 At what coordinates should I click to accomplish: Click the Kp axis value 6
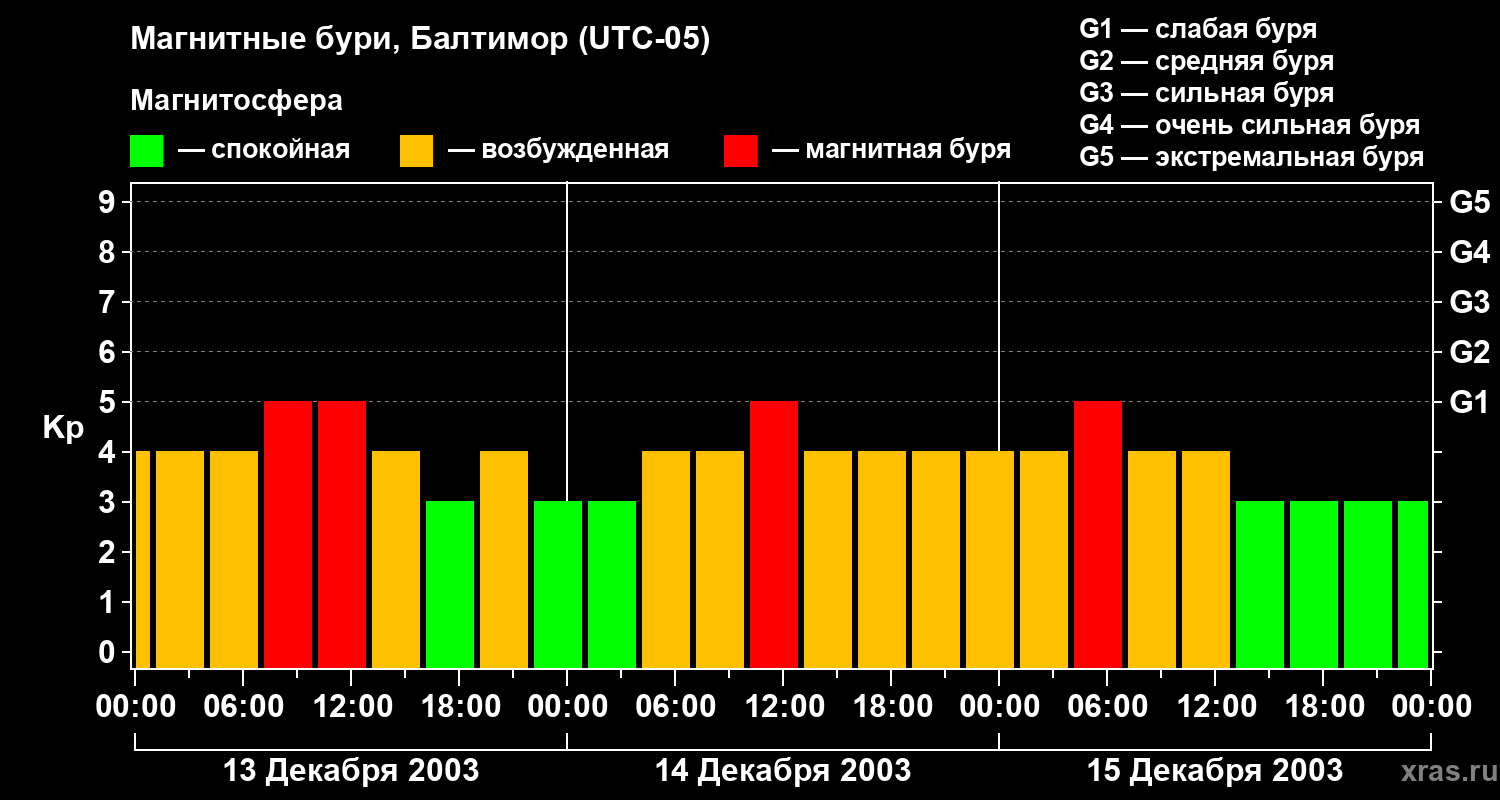(x=109, y=352)
